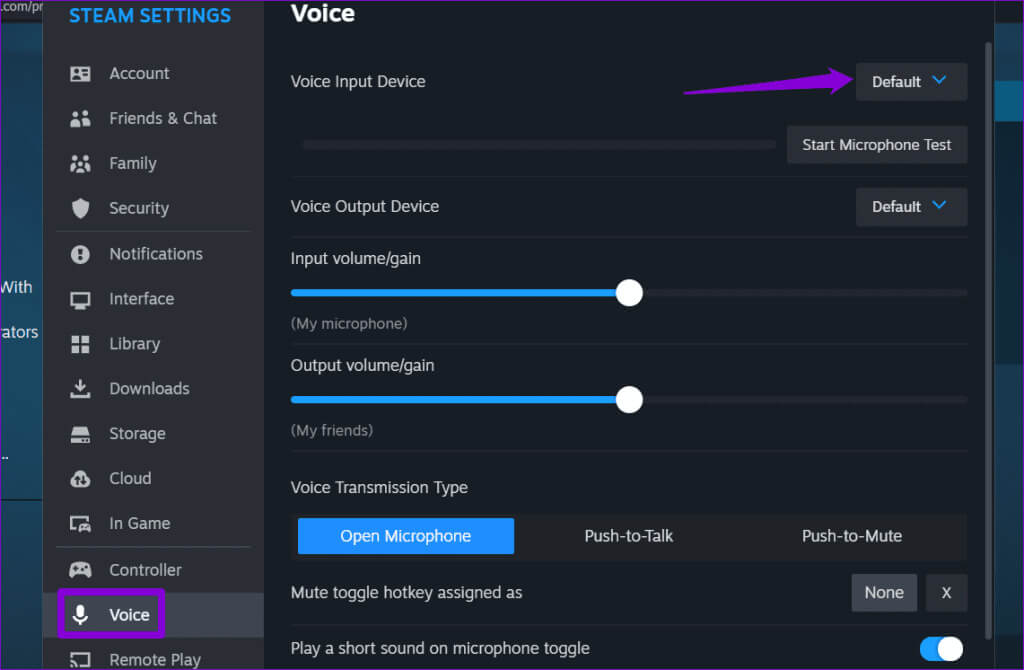Screen dimensions: 1024x670
Task: Click the Library grid icon
Action: coord(81,344)
